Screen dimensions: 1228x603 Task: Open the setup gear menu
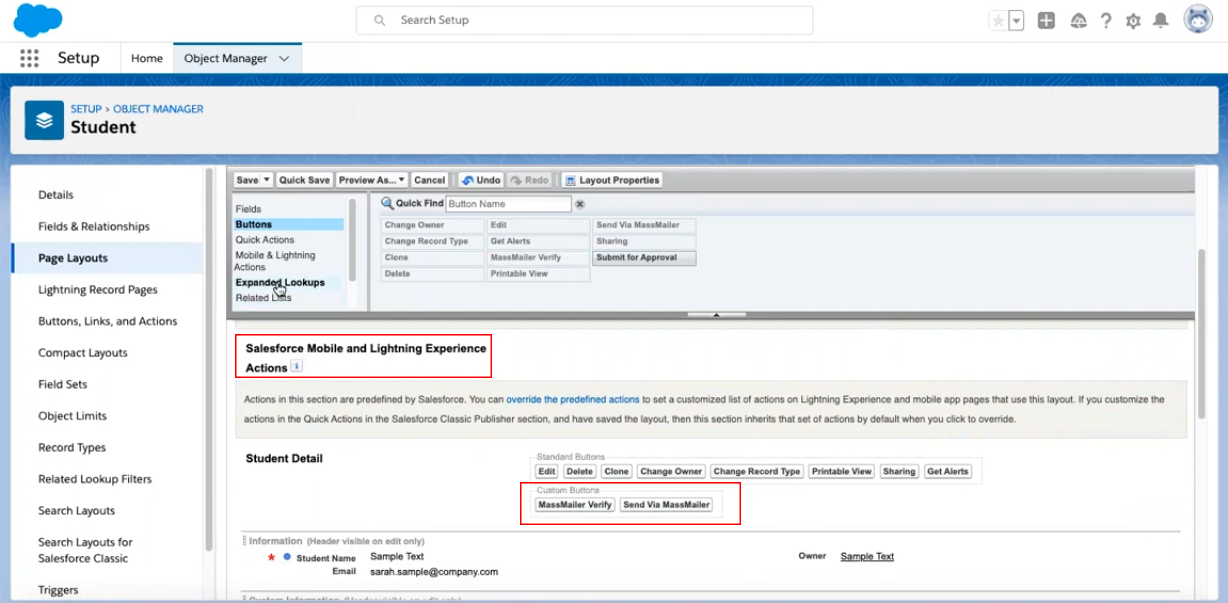click(1133, 20)
